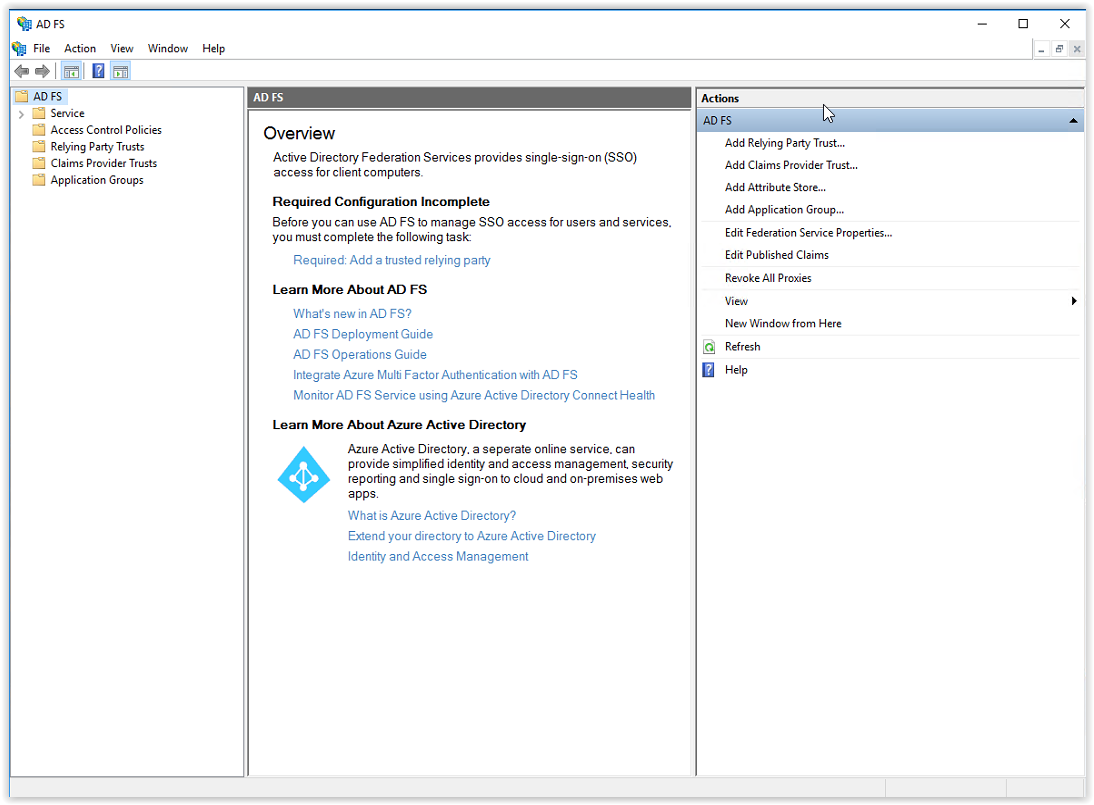Click the blue Help icon in Actions
This screenshot has height=805, width=1094.
(709, 370)
